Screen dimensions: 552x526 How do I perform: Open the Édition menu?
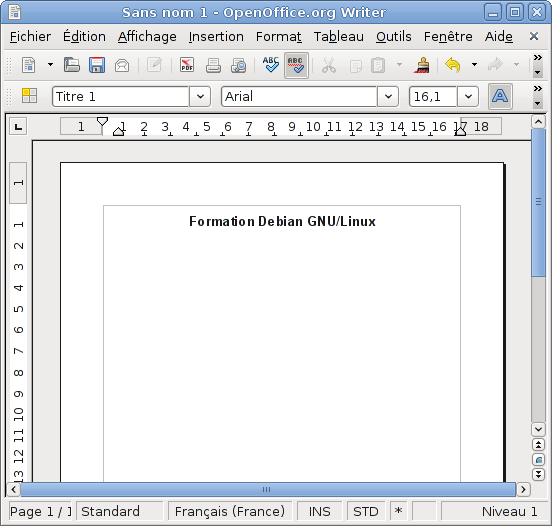coord(84,37)
